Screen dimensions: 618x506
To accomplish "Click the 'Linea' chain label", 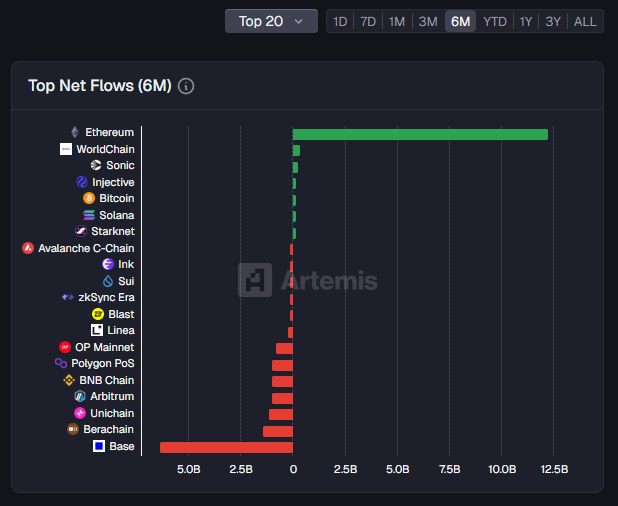I will 121,330.
